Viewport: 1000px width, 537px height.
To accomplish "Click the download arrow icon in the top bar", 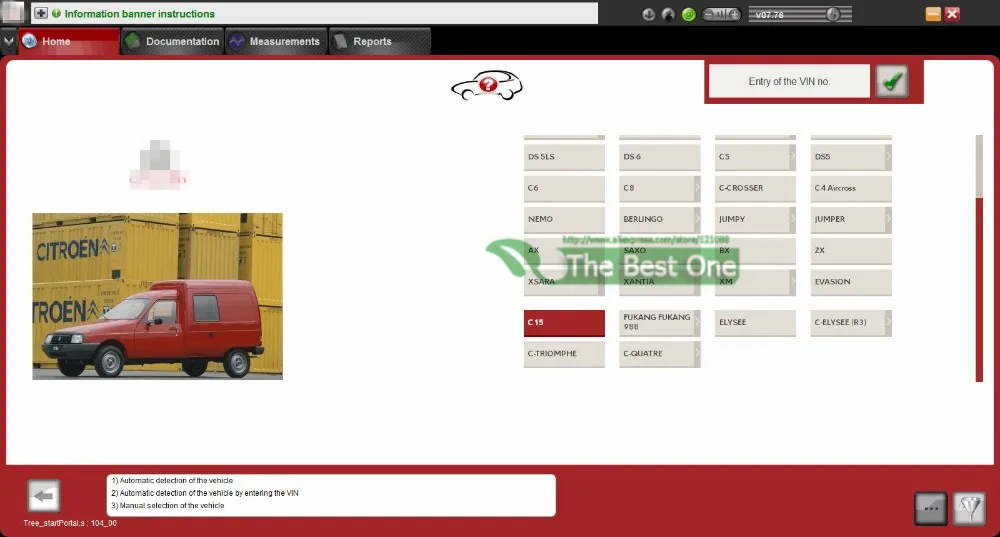I will tap(649, 14).
